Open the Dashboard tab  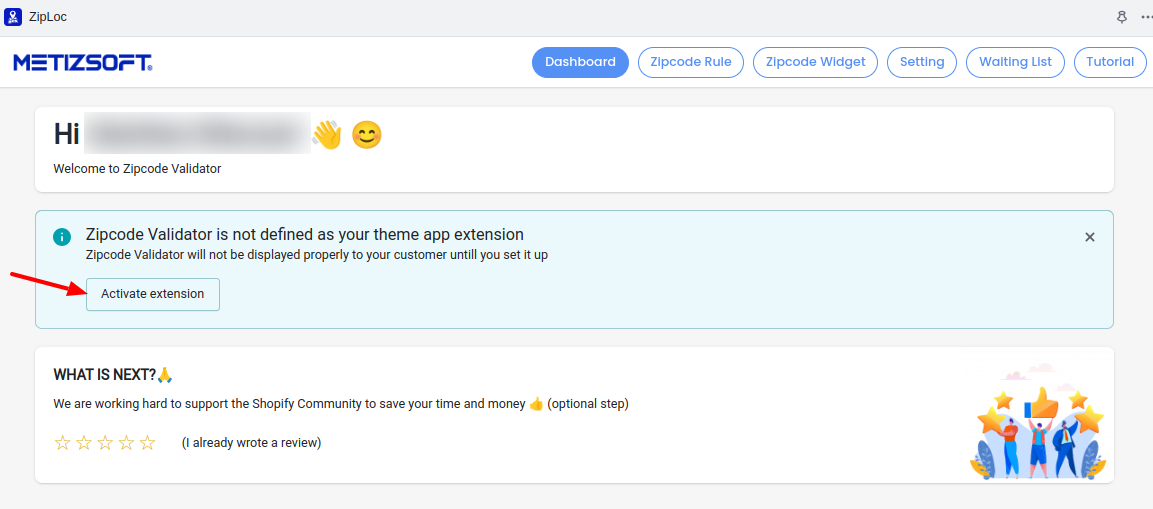580,62
